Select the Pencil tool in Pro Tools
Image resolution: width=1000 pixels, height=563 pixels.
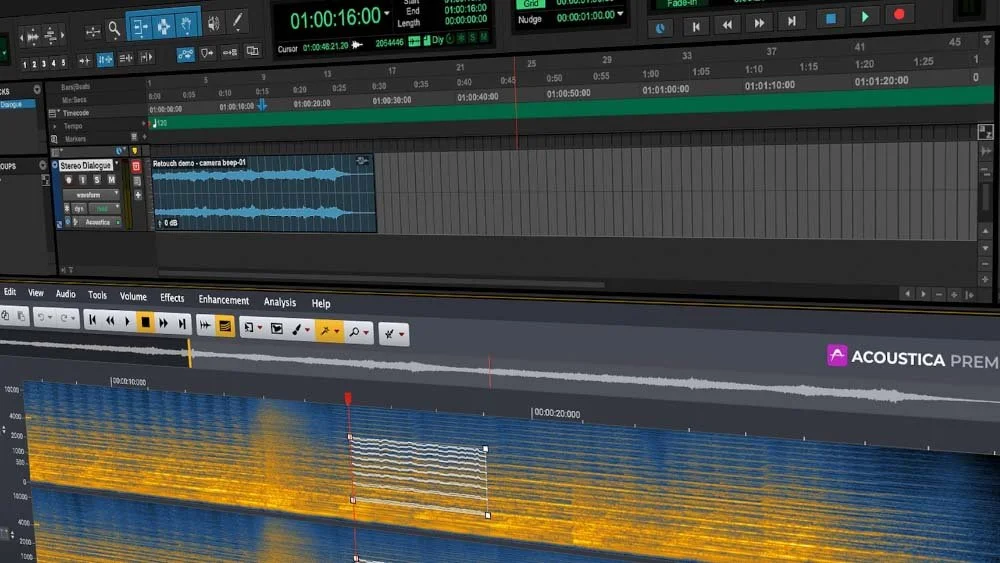click(237, 22)
